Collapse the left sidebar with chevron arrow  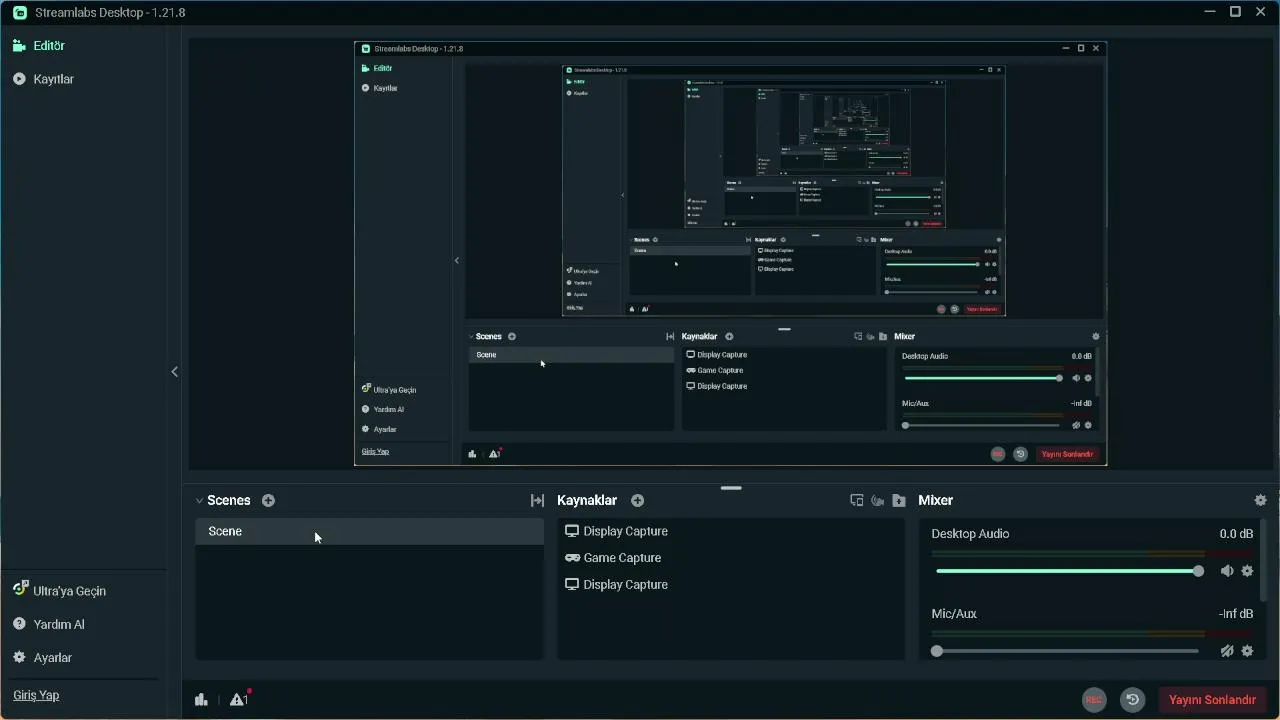(x=174, y=372)
